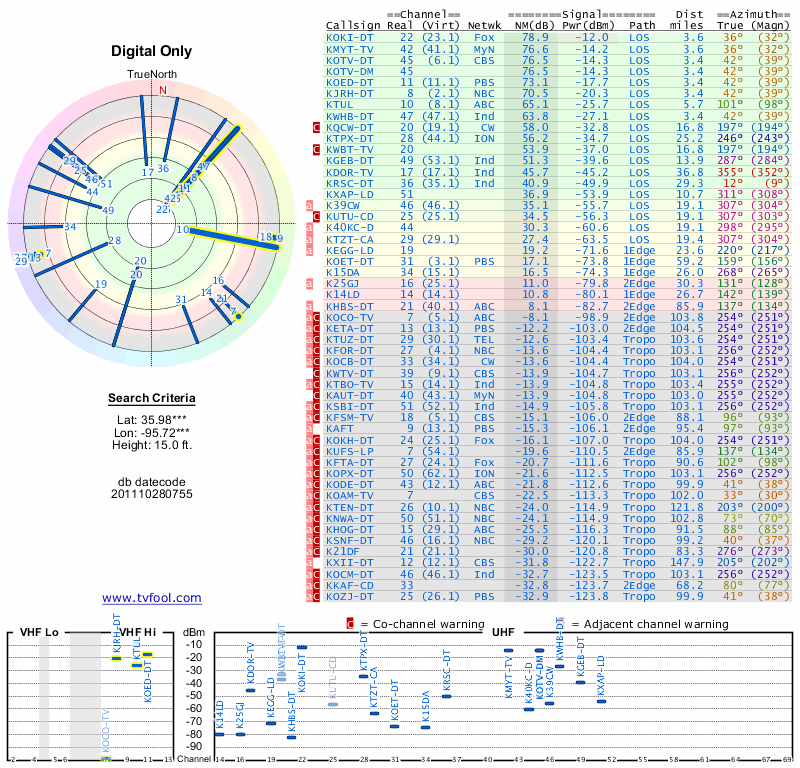Click the KOZJ-DT entry at table bottom

point(349,596)
